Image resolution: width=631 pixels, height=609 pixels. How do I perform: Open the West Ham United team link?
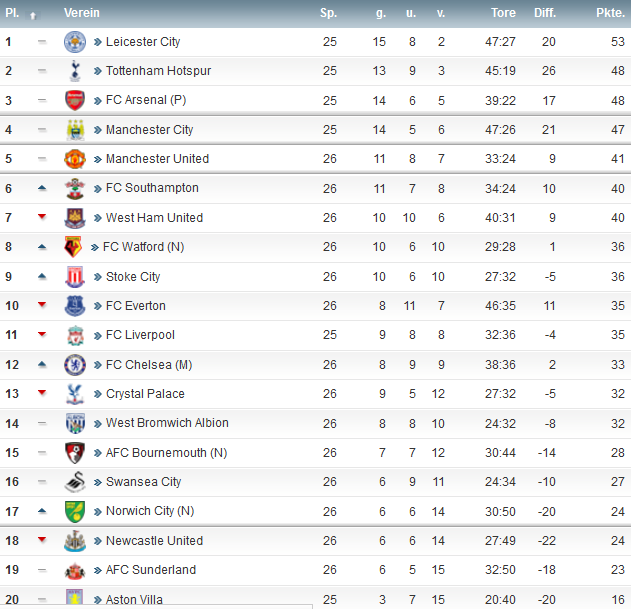154,218
